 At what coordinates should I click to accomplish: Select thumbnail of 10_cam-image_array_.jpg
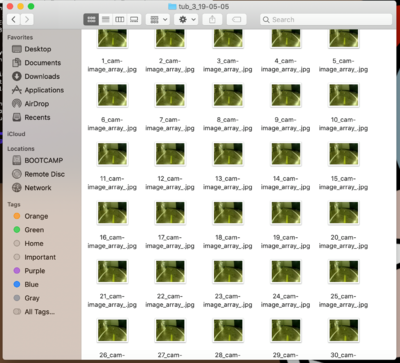[x=344, y=95]
